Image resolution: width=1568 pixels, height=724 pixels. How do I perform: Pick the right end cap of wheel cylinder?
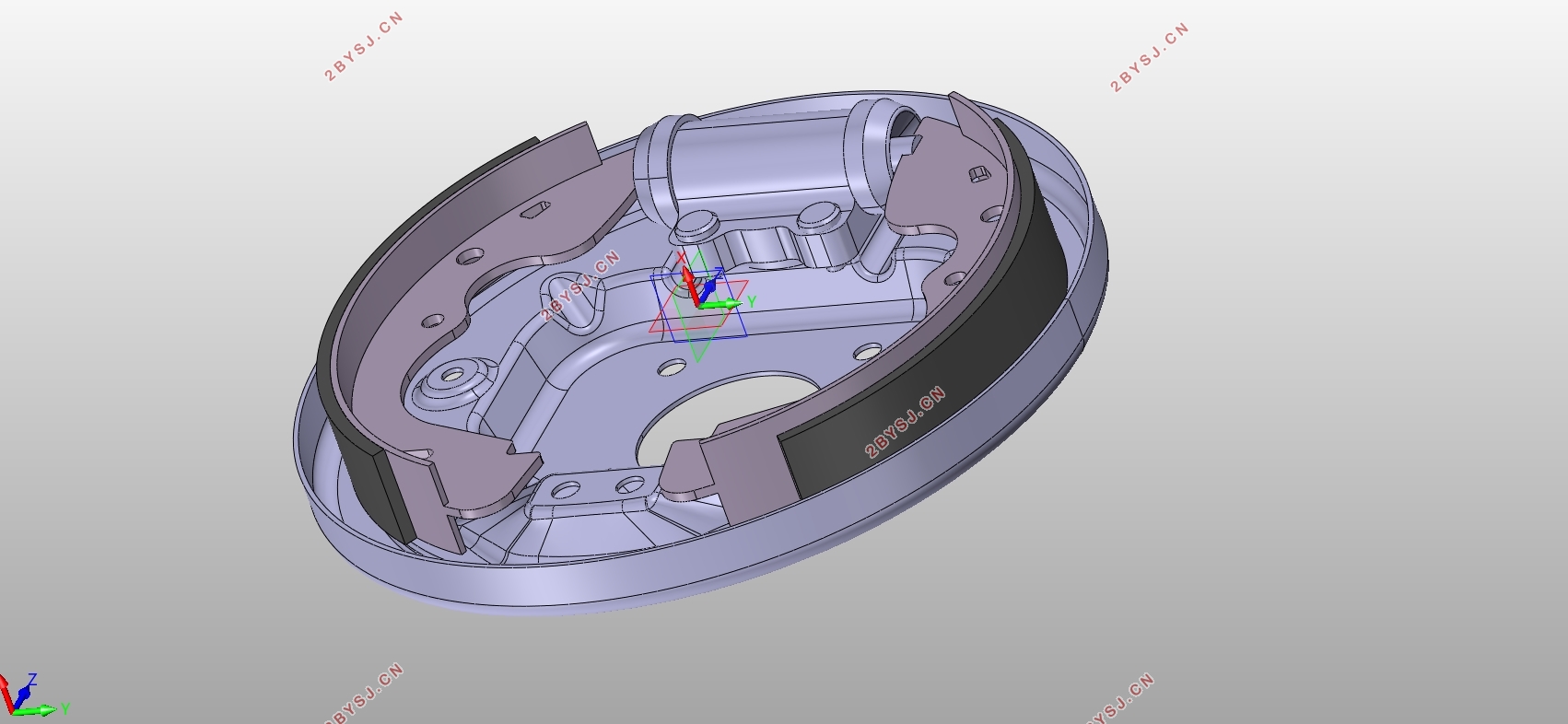[x=884, y=138]
